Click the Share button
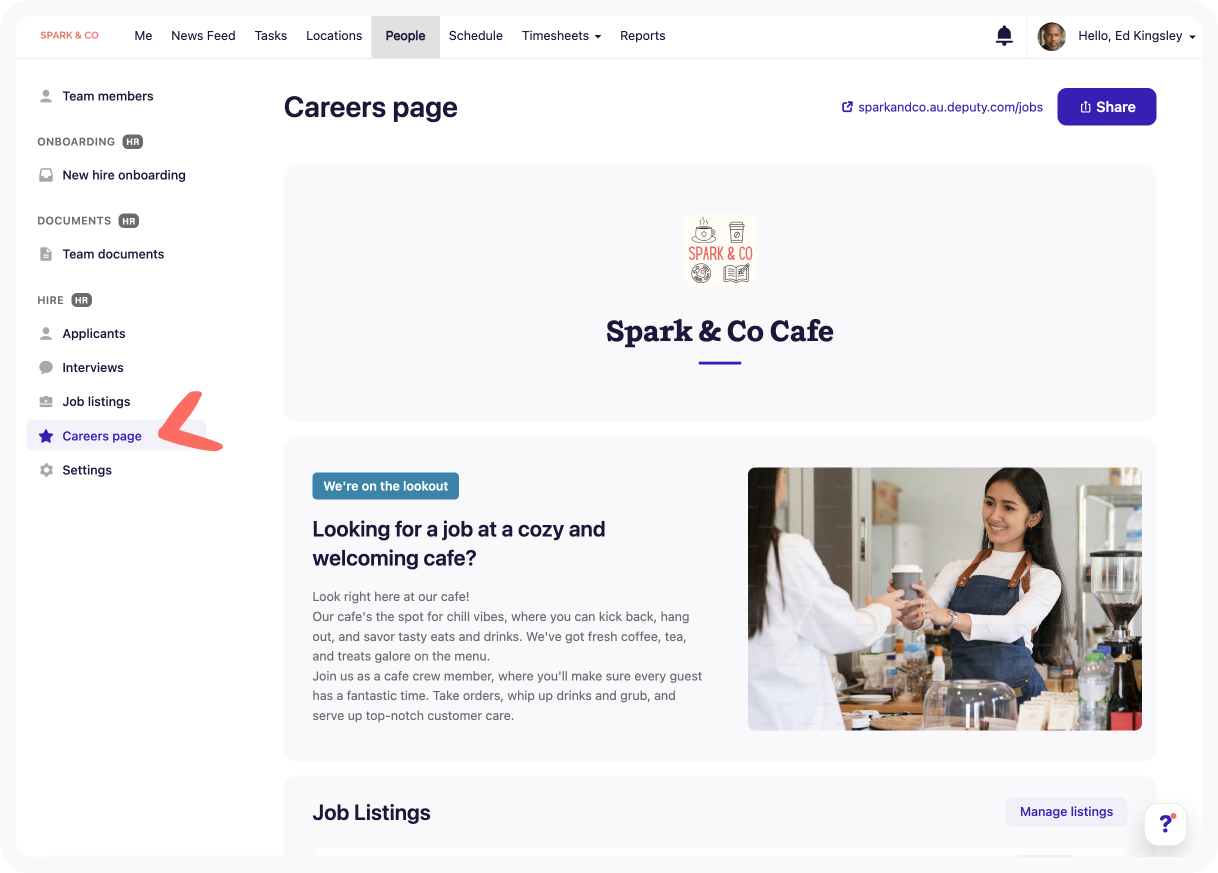1218x873 pixels. pyautogui.click(x=1106, y=107)
